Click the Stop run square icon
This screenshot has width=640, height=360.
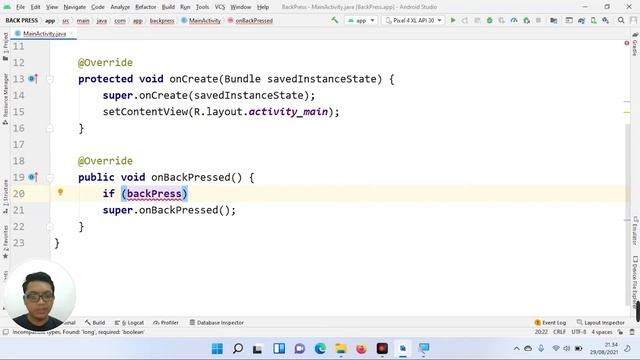pos(538,20)
